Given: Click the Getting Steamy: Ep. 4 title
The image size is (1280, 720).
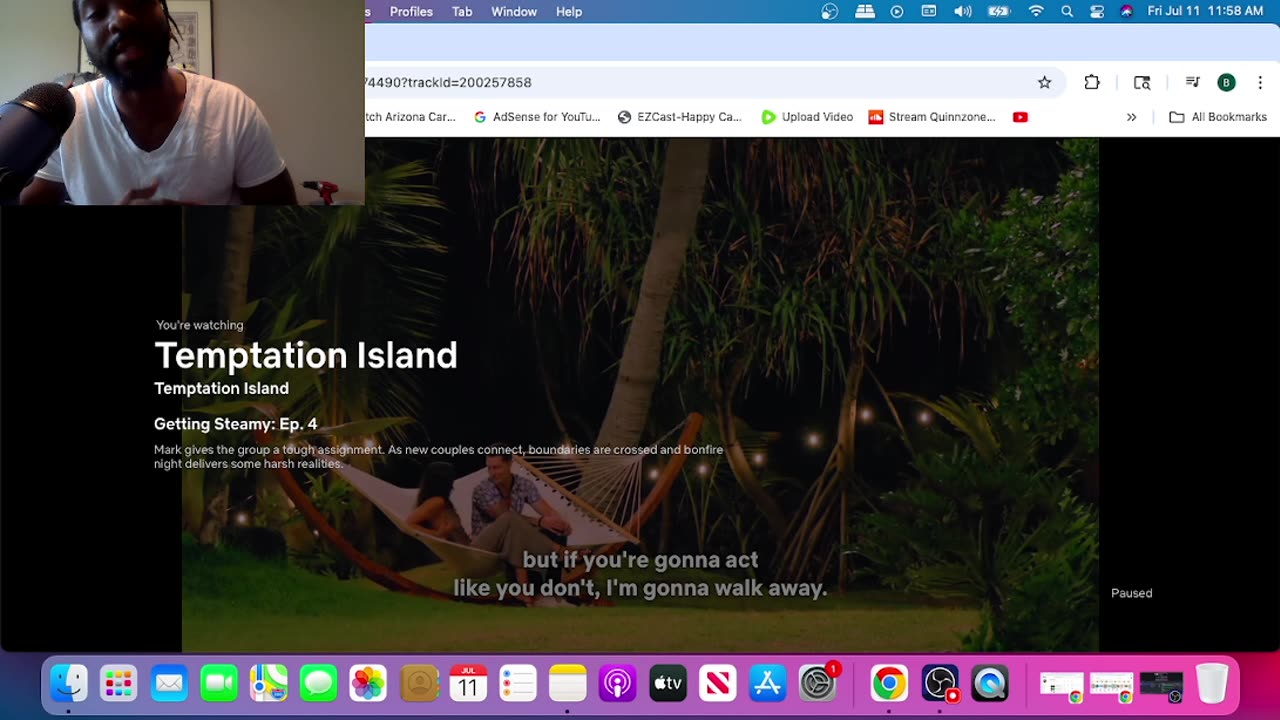Looking at the screenshot, I should click(235, 424).
